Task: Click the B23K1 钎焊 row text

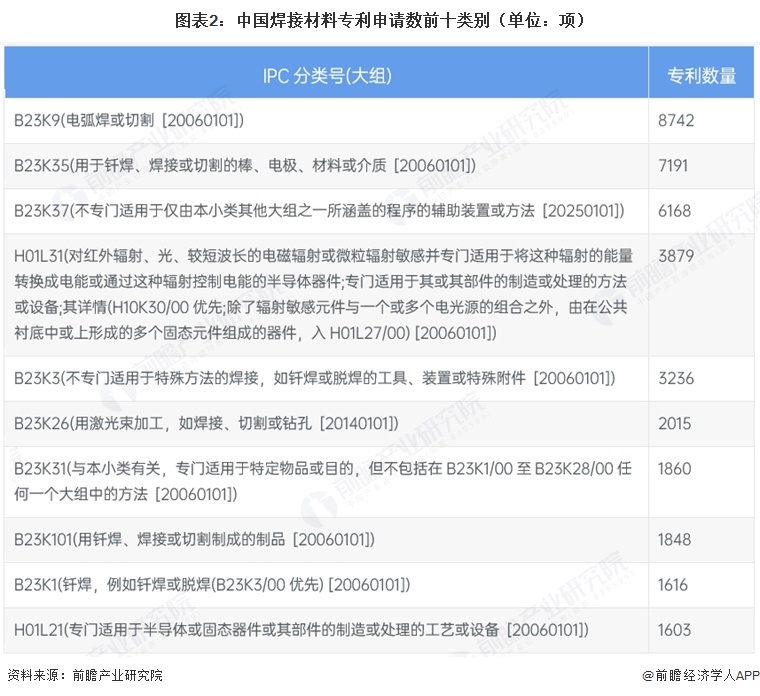Action: 212,585
